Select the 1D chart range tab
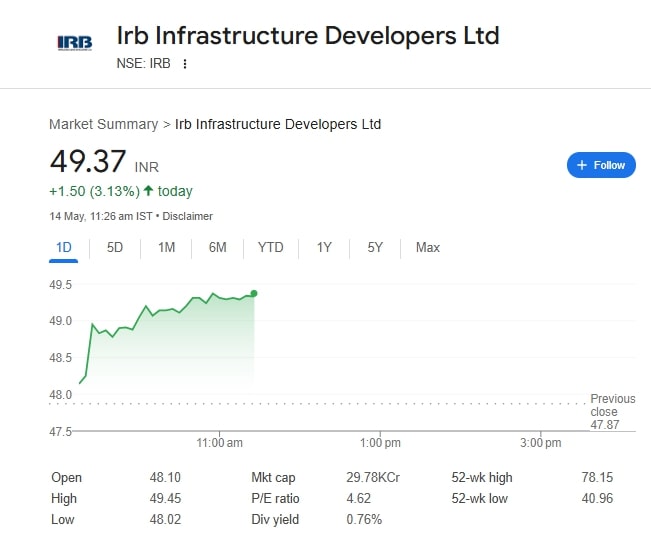Viewport: 651px width, 537px height. tap(64, 248)
